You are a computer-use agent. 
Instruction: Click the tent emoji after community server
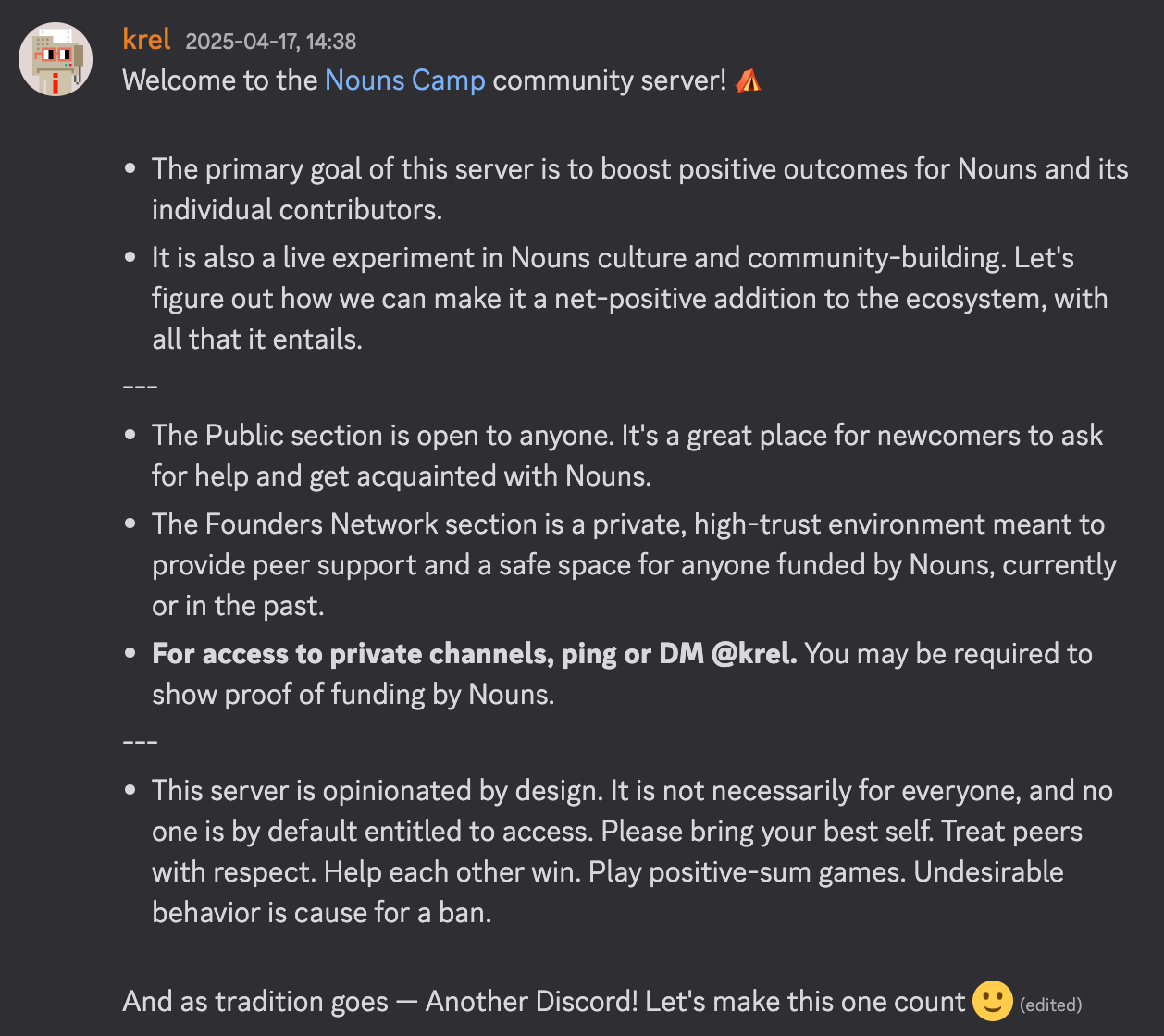click(x=748, y=80)
